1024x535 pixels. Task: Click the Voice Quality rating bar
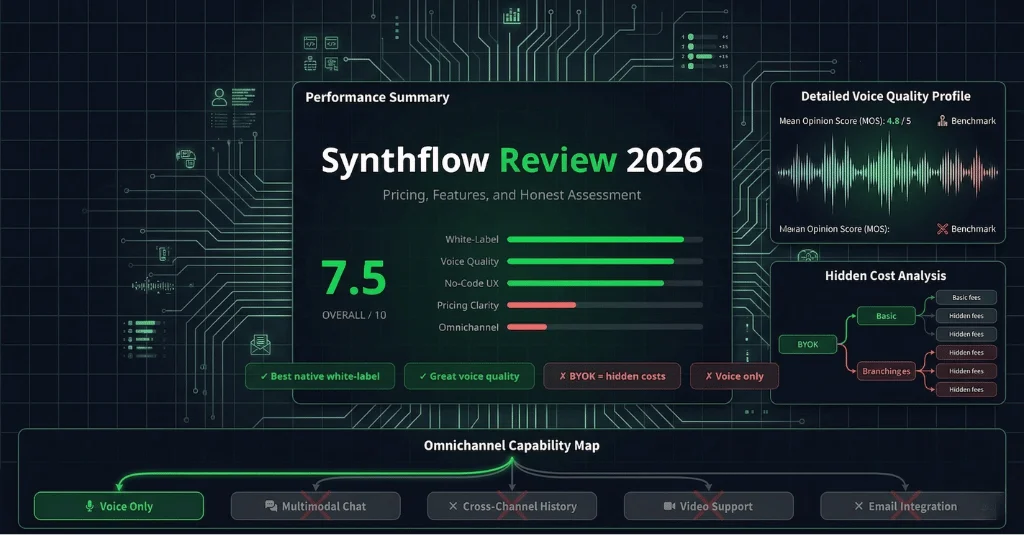point(605,261)
